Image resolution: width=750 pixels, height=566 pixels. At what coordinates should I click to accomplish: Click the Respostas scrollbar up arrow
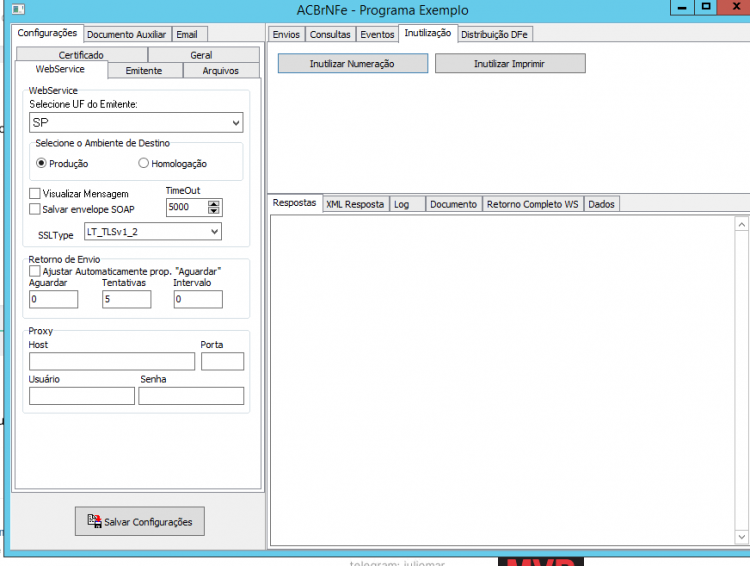(741, 224)
